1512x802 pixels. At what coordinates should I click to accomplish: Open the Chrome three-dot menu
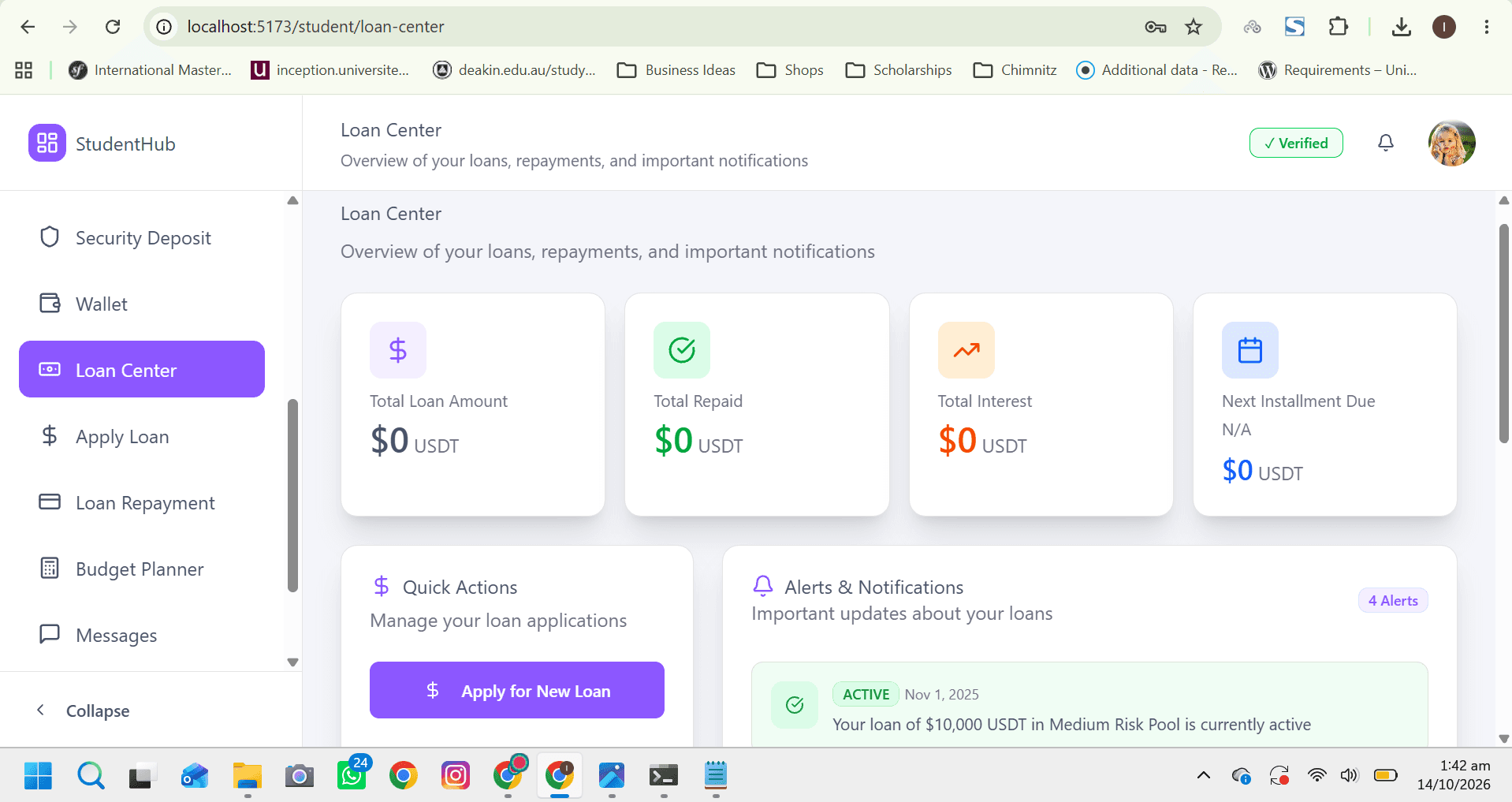click(1486, 27)
